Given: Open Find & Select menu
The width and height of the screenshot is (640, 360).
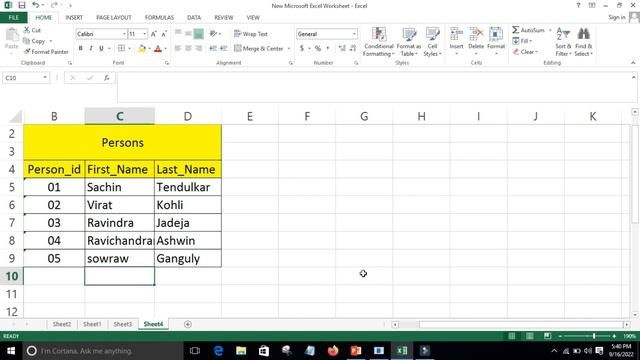Looking at the screenshot, I should coord(584,42).
